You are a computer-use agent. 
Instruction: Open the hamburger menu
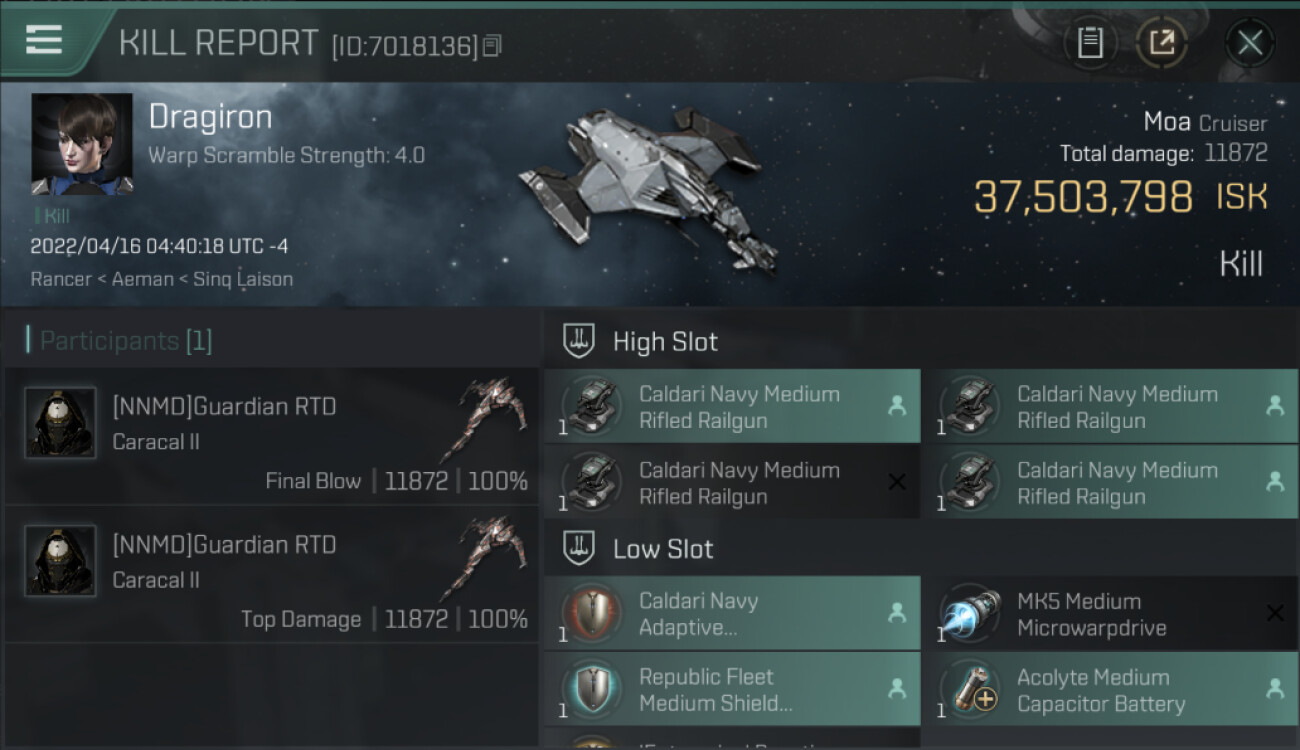pos(44,40)
